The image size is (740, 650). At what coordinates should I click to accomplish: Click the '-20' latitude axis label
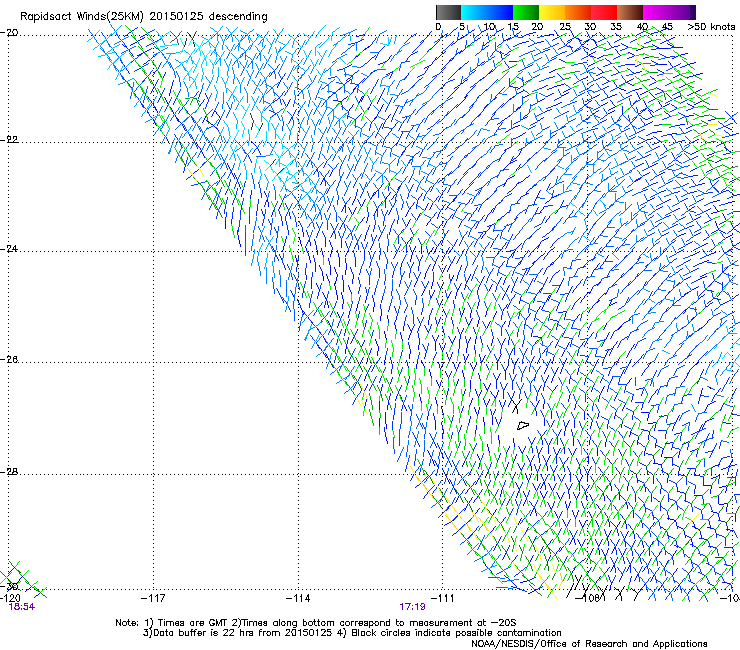point(9,33)
